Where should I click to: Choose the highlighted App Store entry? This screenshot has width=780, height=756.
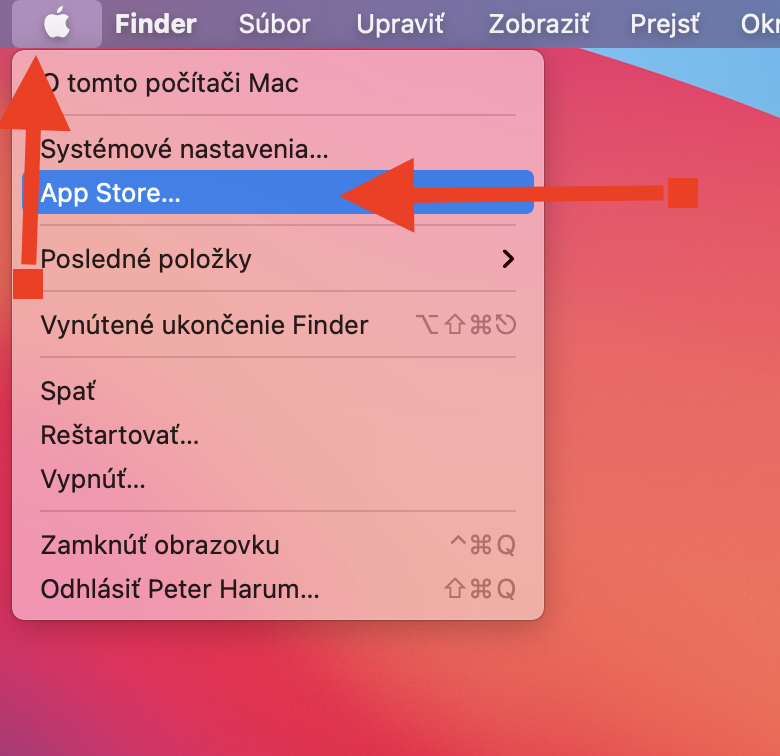111,193
